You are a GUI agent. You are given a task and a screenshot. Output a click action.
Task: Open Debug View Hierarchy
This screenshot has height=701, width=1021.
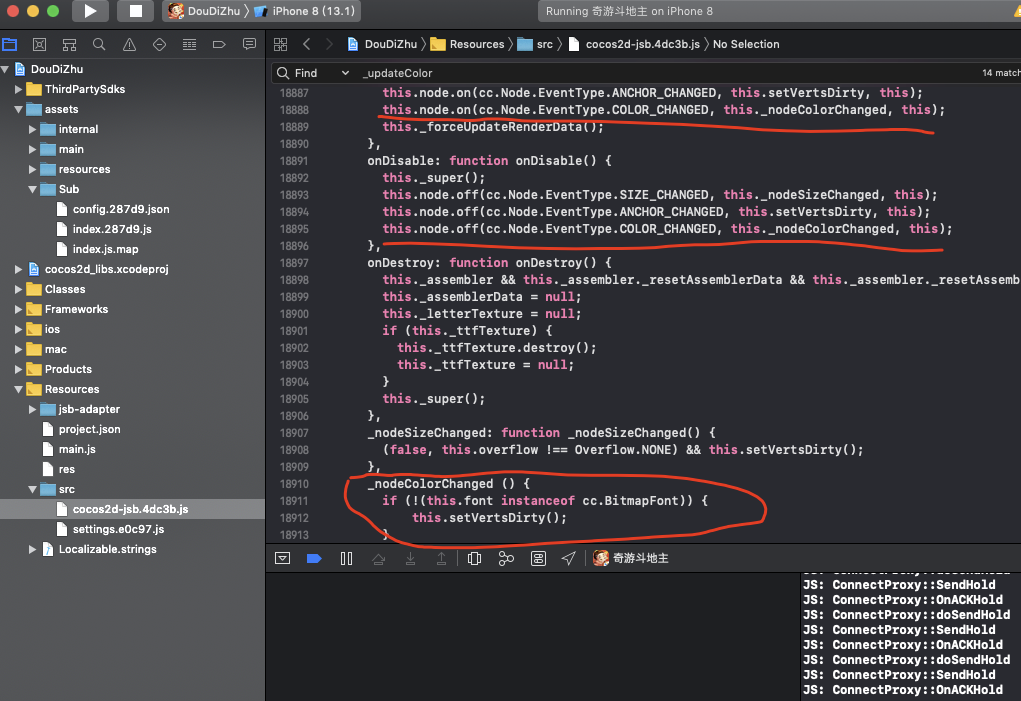click(475, 558)
